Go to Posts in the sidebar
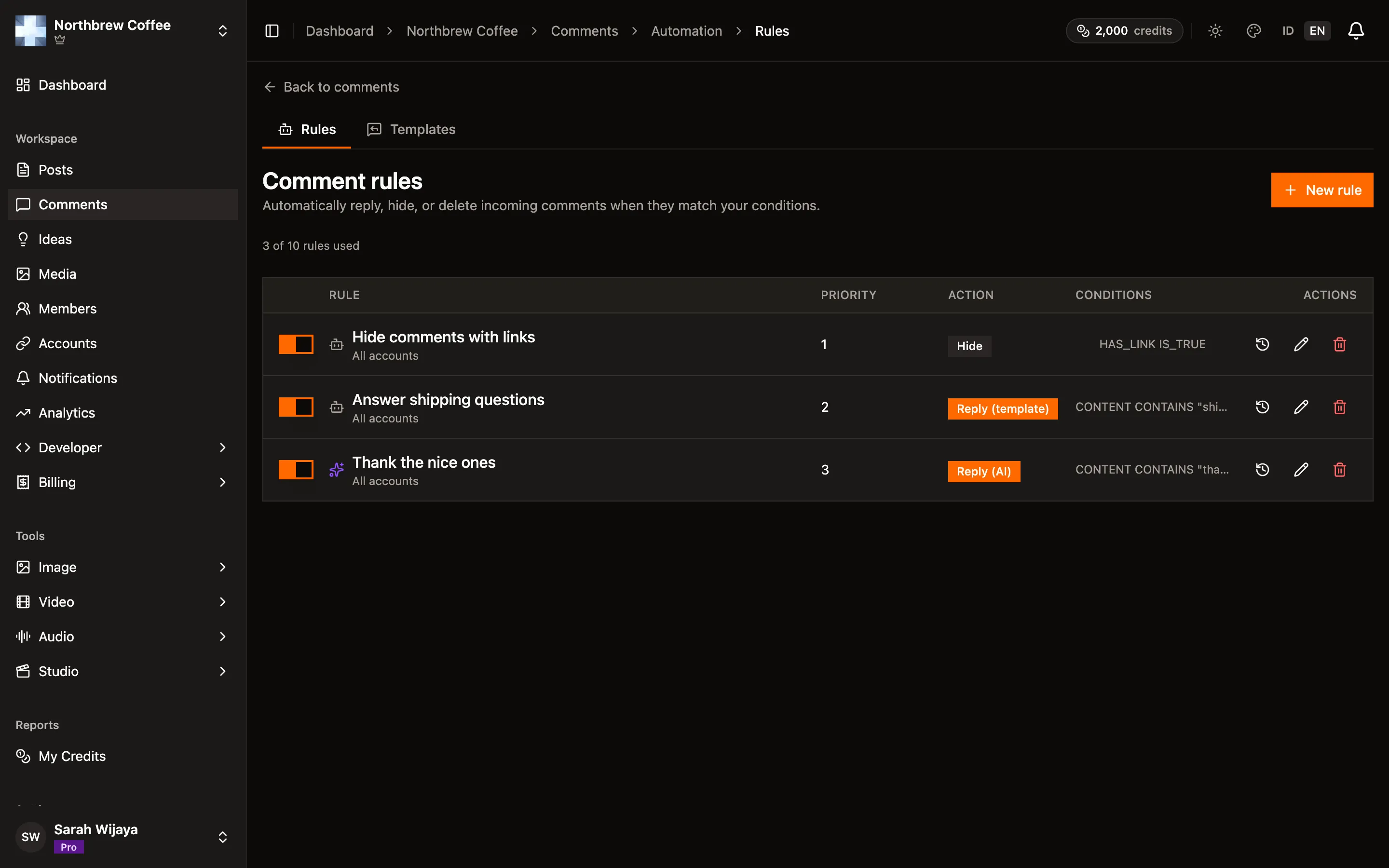The height and width of the screenshot is (868, 1389). [123, 170]
